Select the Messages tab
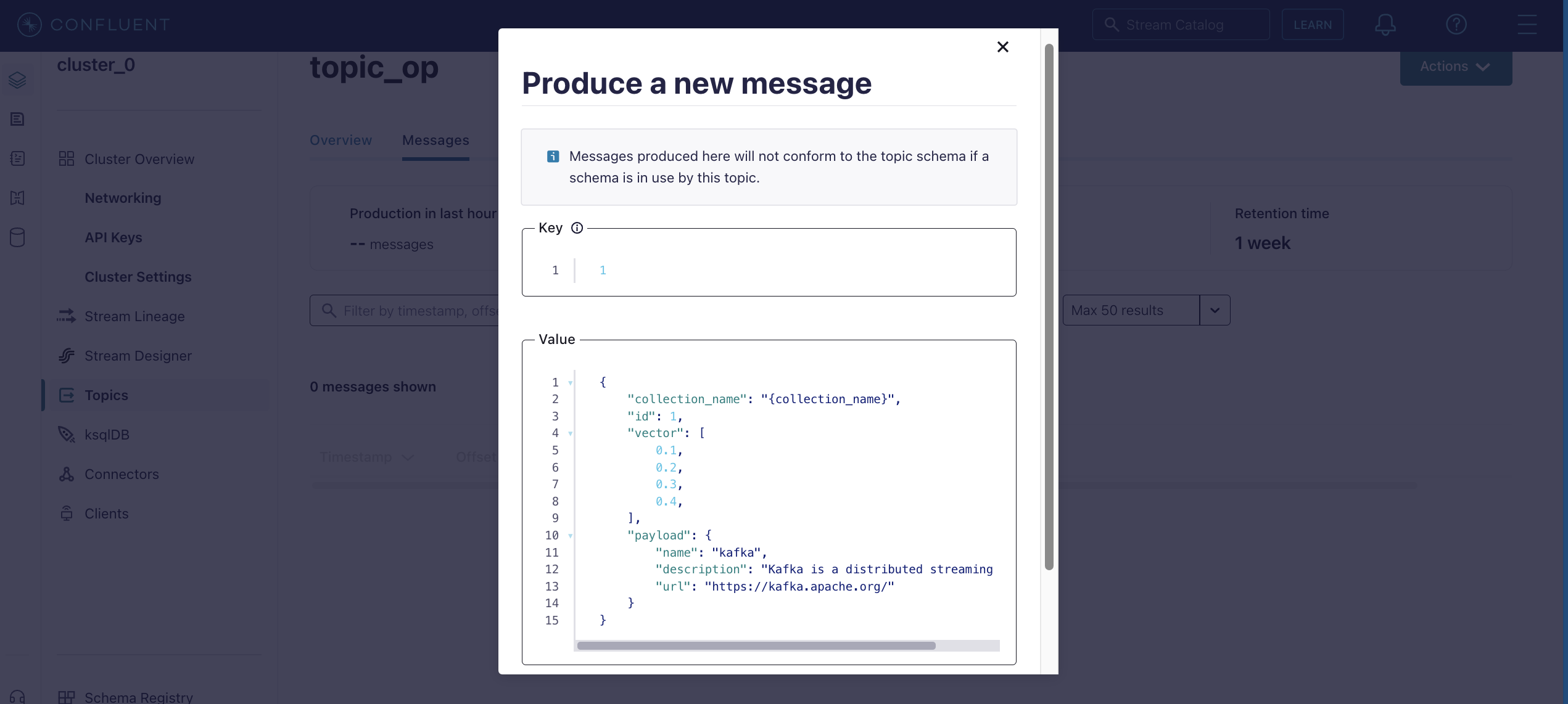This screenshot has height=704, width=1568. click(x=435, y=140)
